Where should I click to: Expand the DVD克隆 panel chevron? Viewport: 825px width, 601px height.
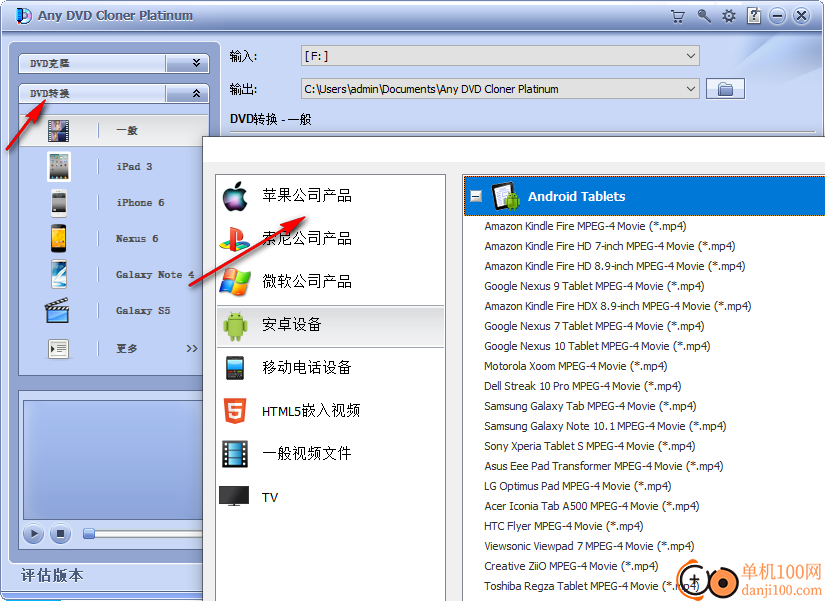click(196, 63)
